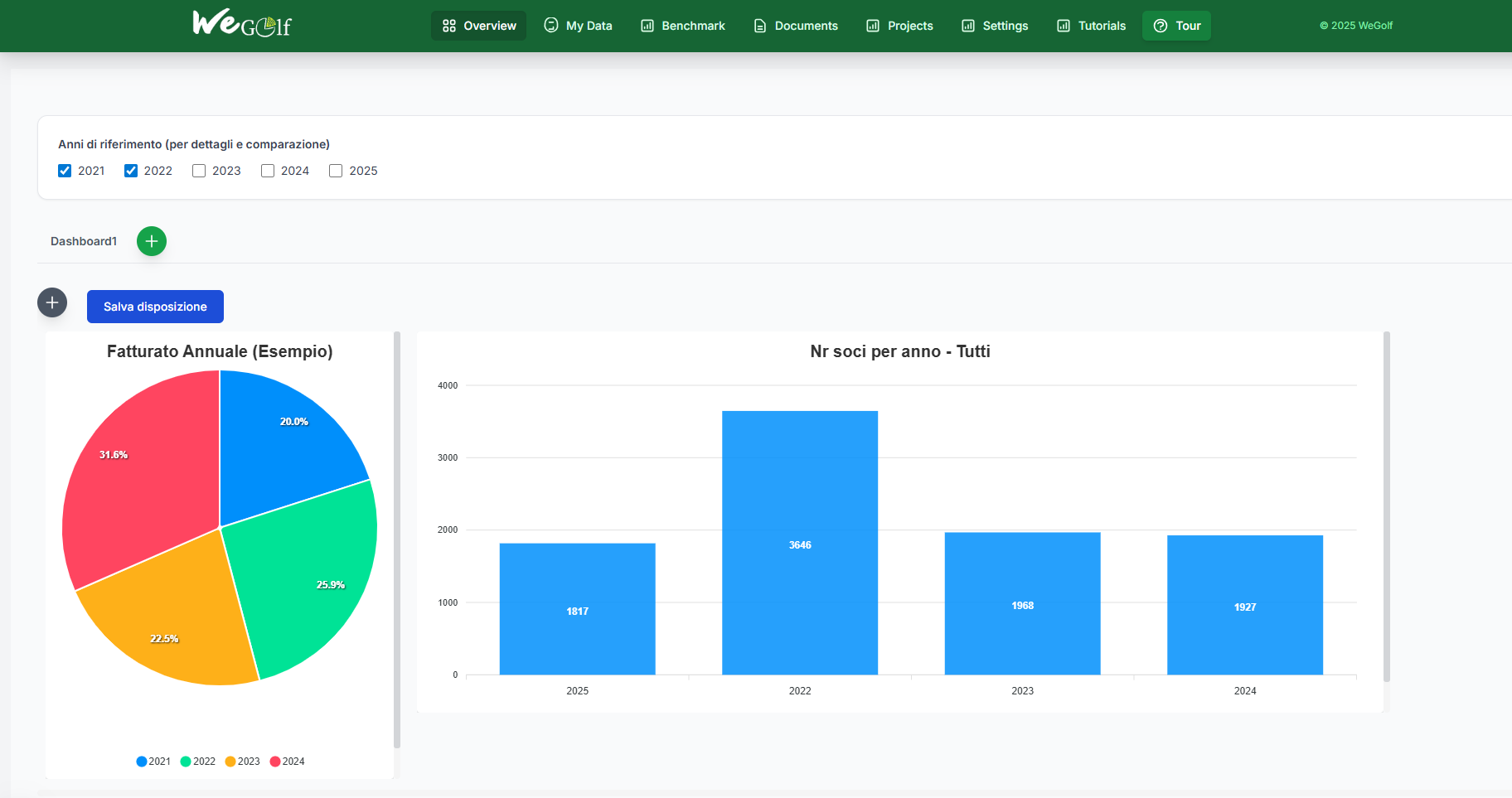This screenshot has height=798, width=1512.
Task: Click the Documents file icon
Action: [759, 26]
